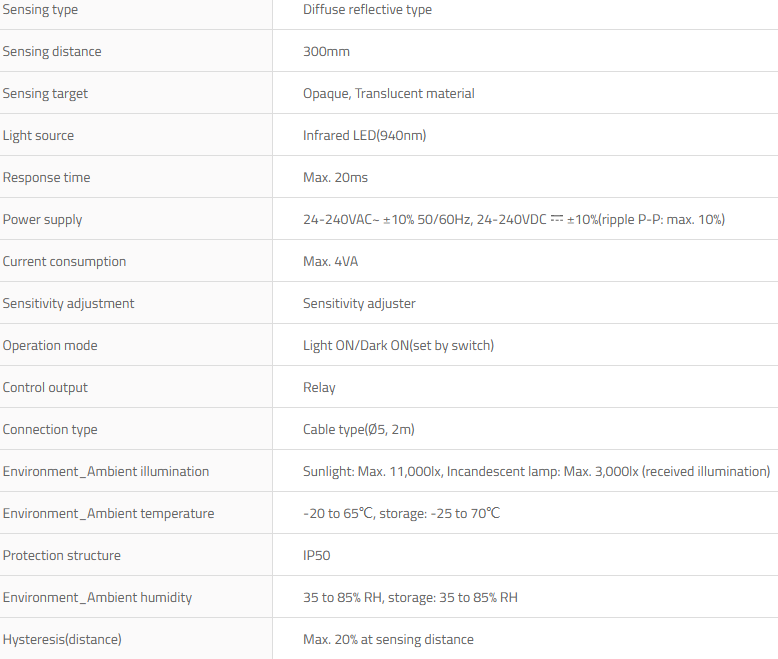778x659 pixels.
Task: Click Opaque, Translucent material text
Action: pyautogui.click(x=388, y=94)
